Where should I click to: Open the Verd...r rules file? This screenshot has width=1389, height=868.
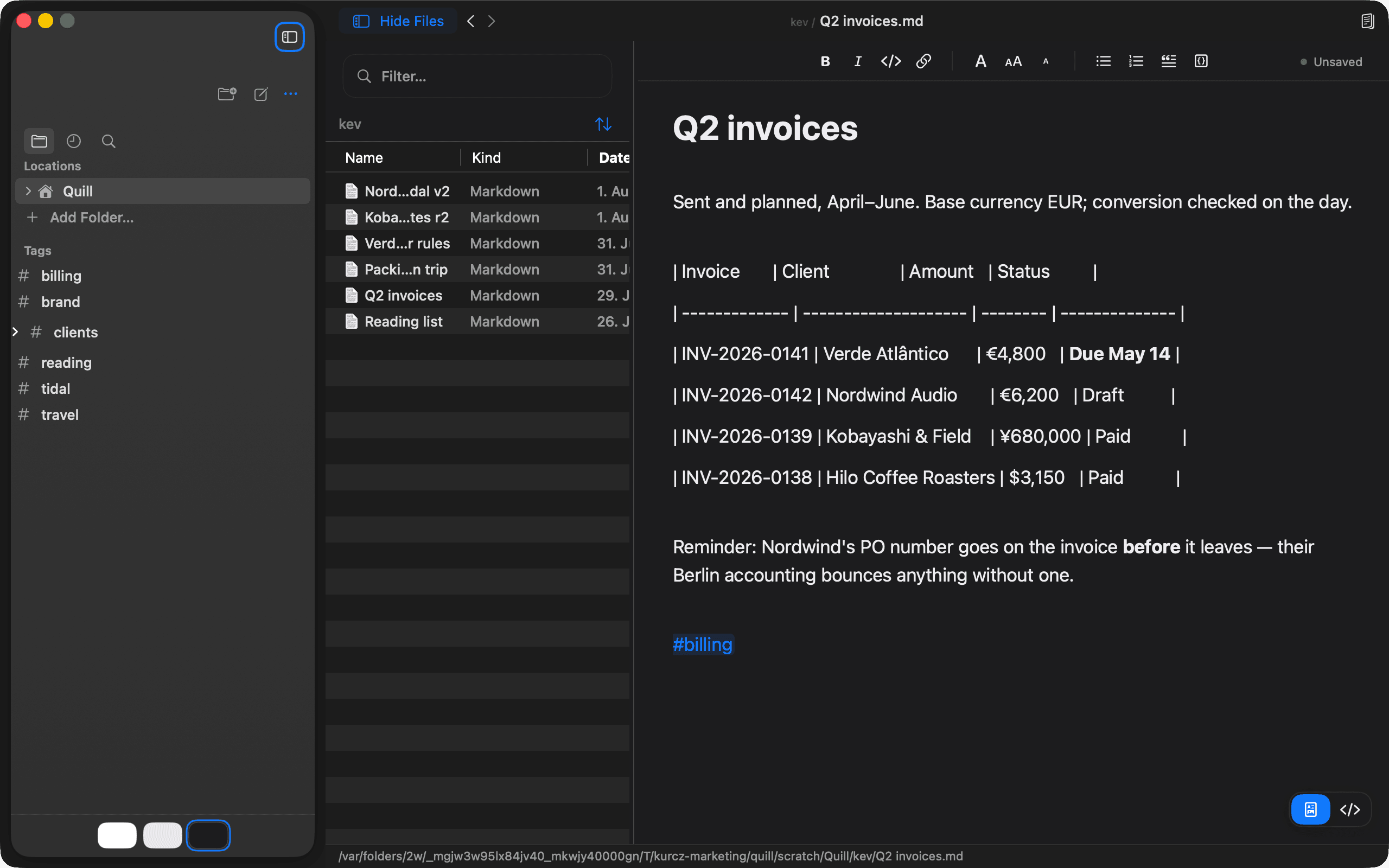coord(477,244)
